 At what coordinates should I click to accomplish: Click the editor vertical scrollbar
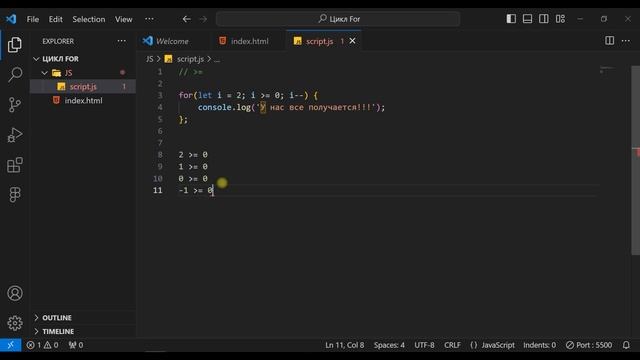pos(636,160)
